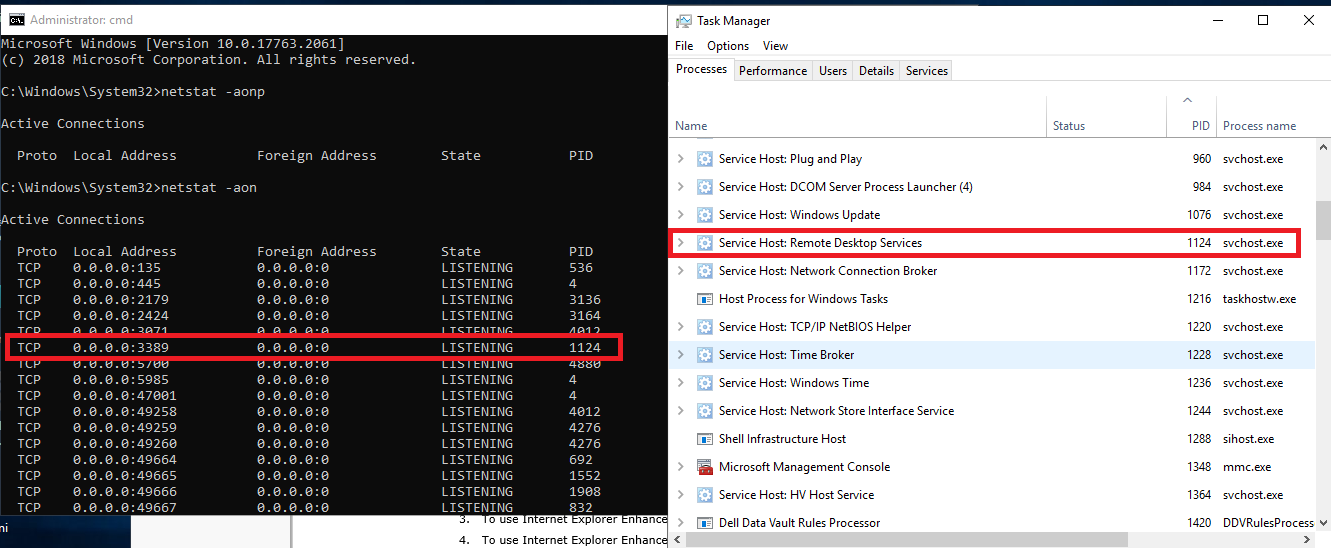The width and height of the screenshot is (1331, 548).
Task: Click gear icon of DCOM Server Process Launcher
Action: click(704, 187)
